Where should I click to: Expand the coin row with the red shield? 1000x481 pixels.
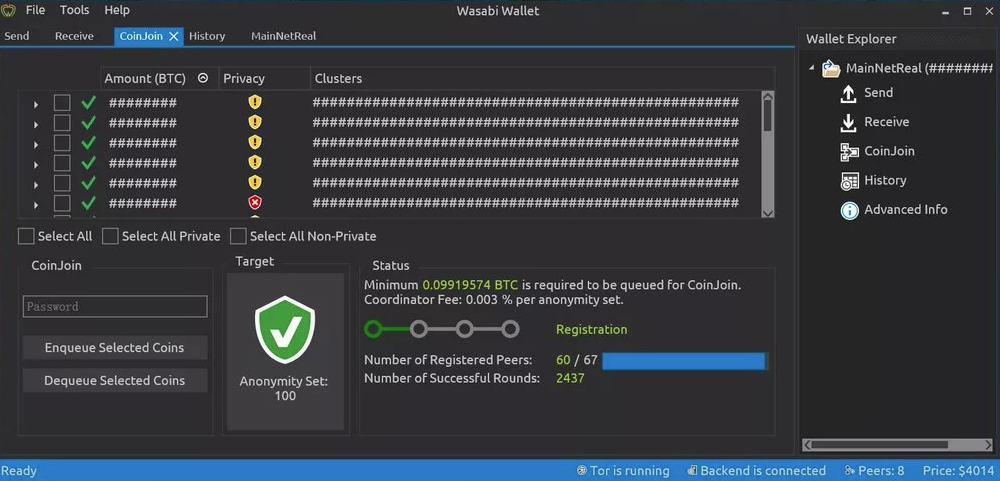[36, 205]
